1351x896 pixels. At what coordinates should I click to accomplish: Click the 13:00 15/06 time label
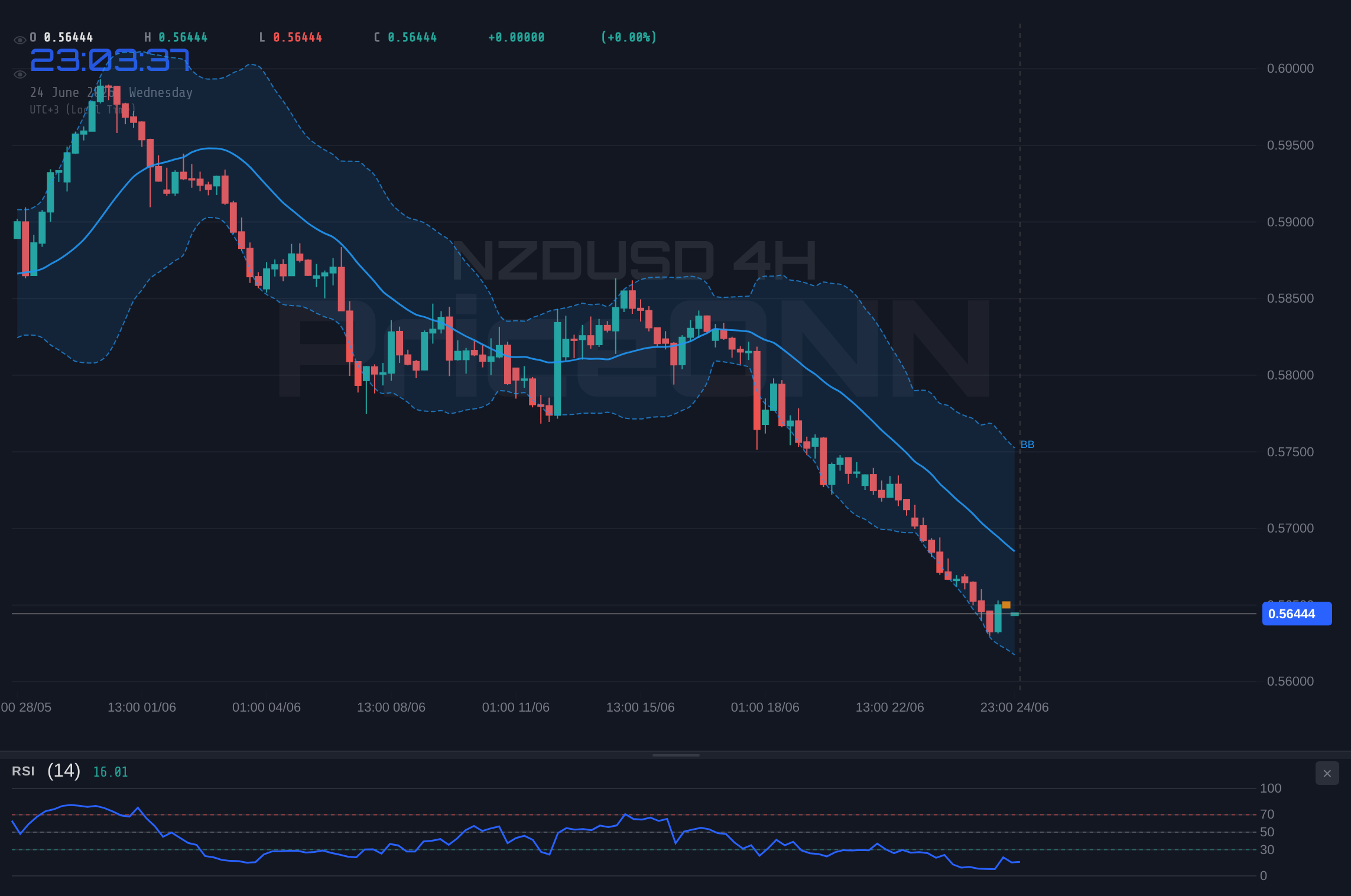[641, 707]
